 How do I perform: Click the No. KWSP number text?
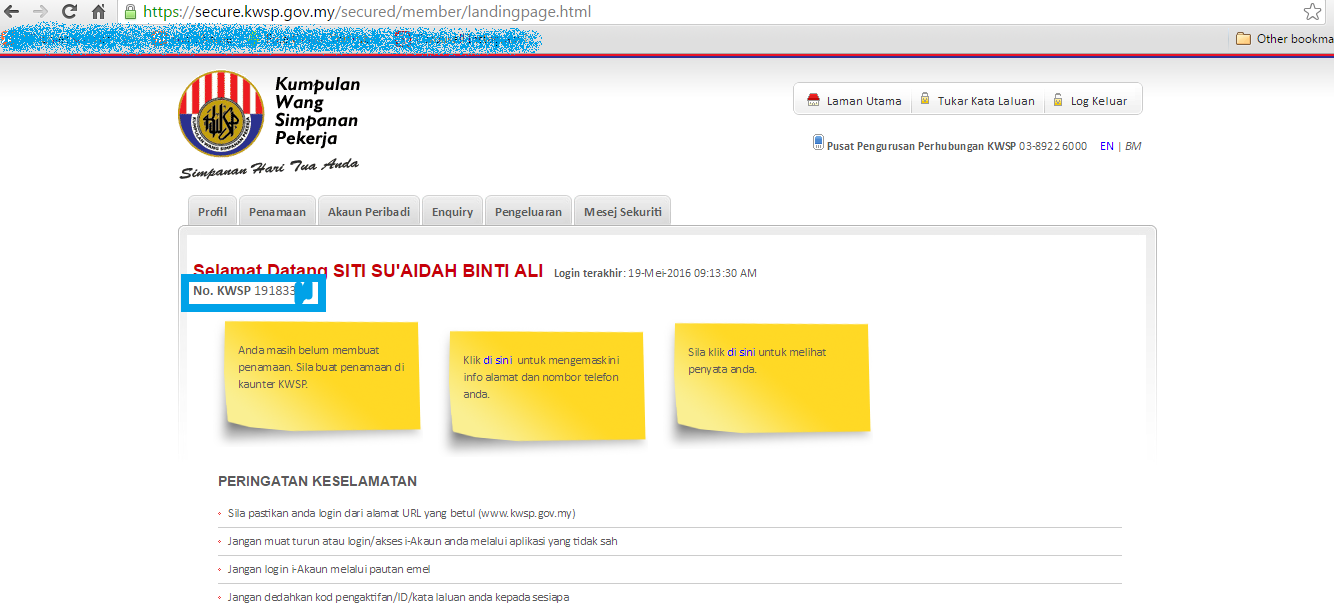[245, 291]
